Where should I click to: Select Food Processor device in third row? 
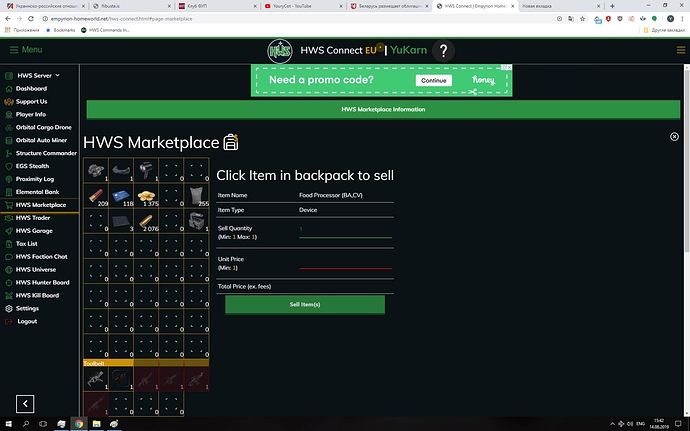click(x=196, y=221)
